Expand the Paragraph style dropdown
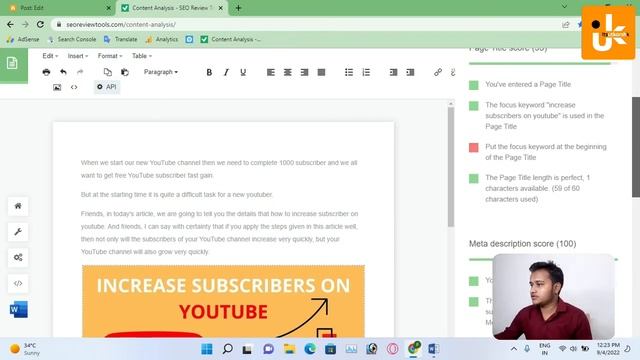This screenshot has height=360, width=640. (160, 72)
